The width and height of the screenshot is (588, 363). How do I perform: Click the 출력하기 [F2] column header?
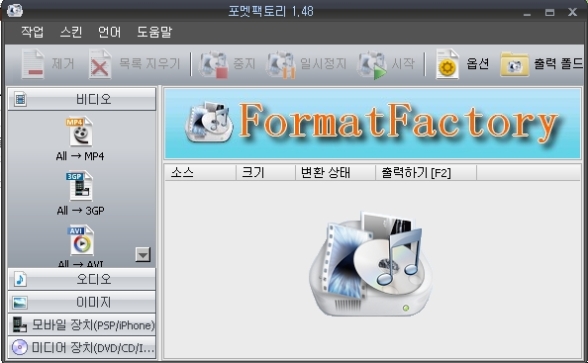click(426, 172)
